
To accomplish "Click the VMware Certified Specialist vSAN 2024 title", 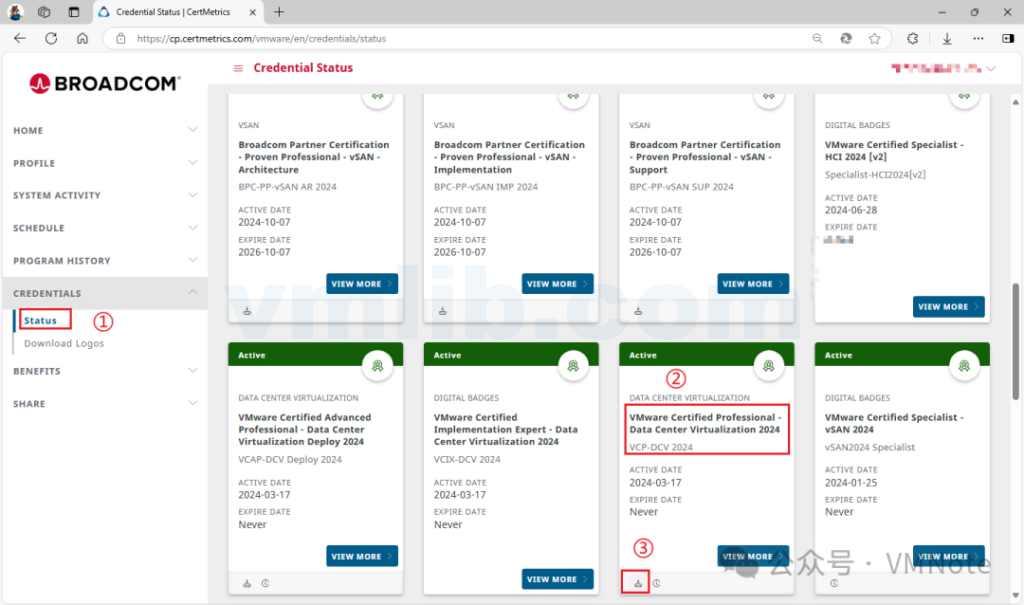I will coord(894,423).
